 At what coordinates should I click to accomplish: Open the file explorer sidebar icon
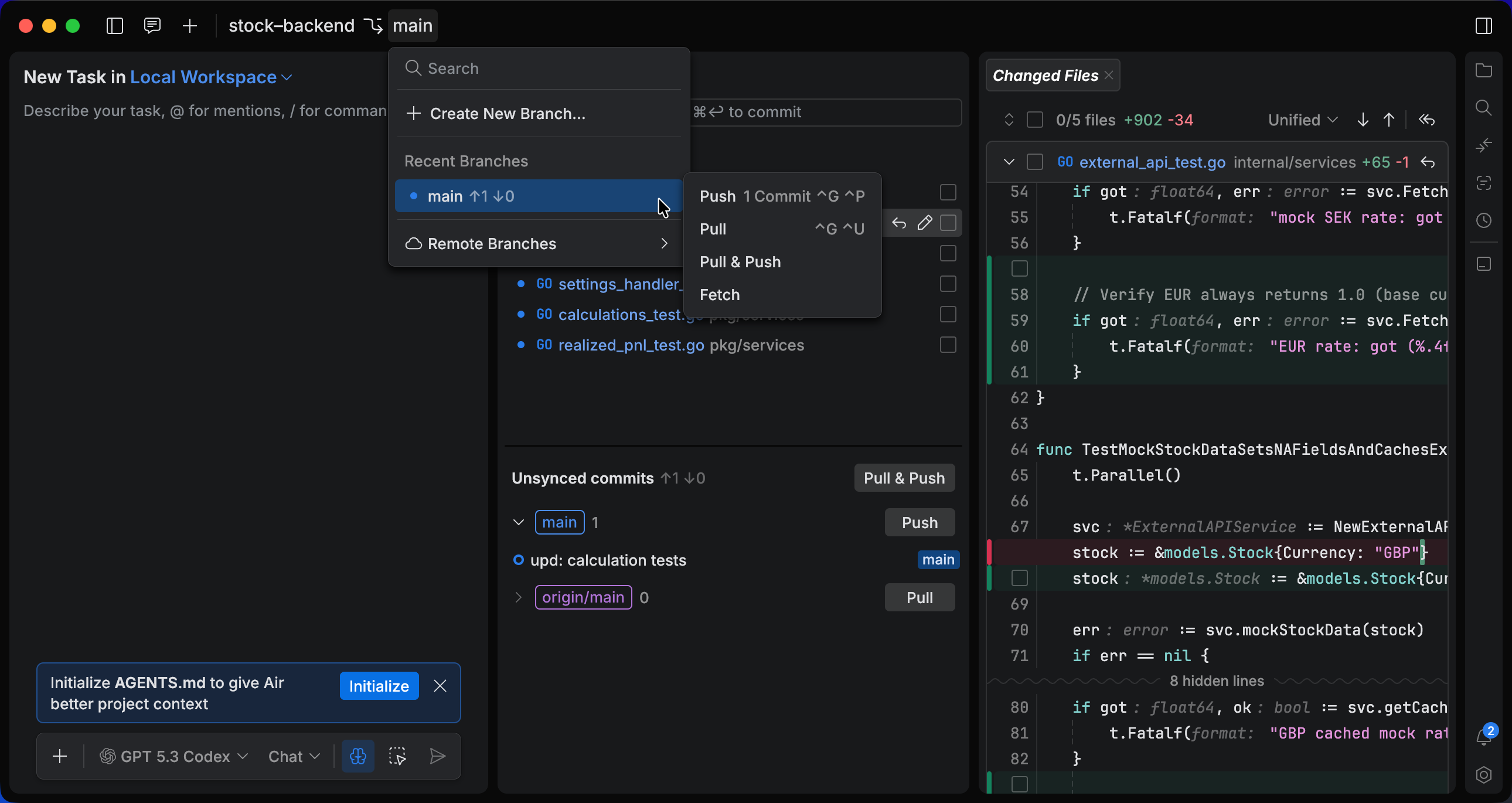tap(1484, 70)
